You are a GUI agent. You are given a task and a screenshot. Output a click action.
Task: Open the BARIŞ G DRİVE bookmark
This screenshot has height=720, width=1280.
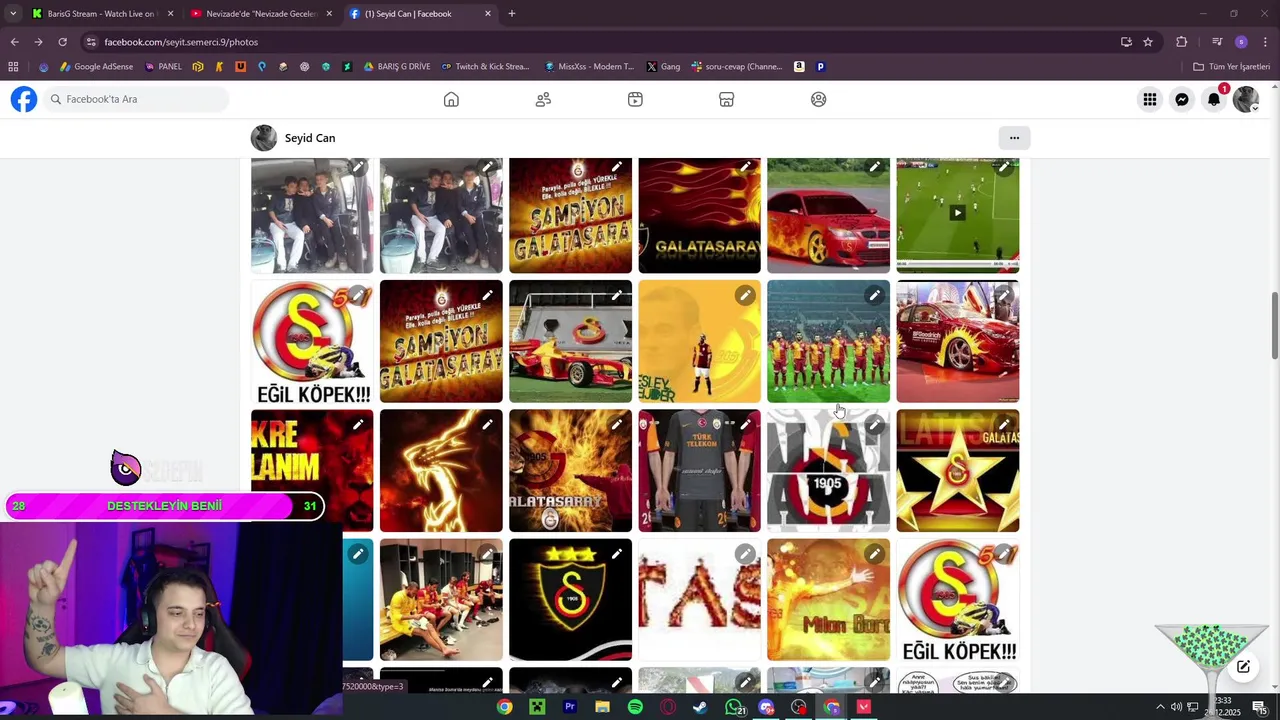point(397,67)
